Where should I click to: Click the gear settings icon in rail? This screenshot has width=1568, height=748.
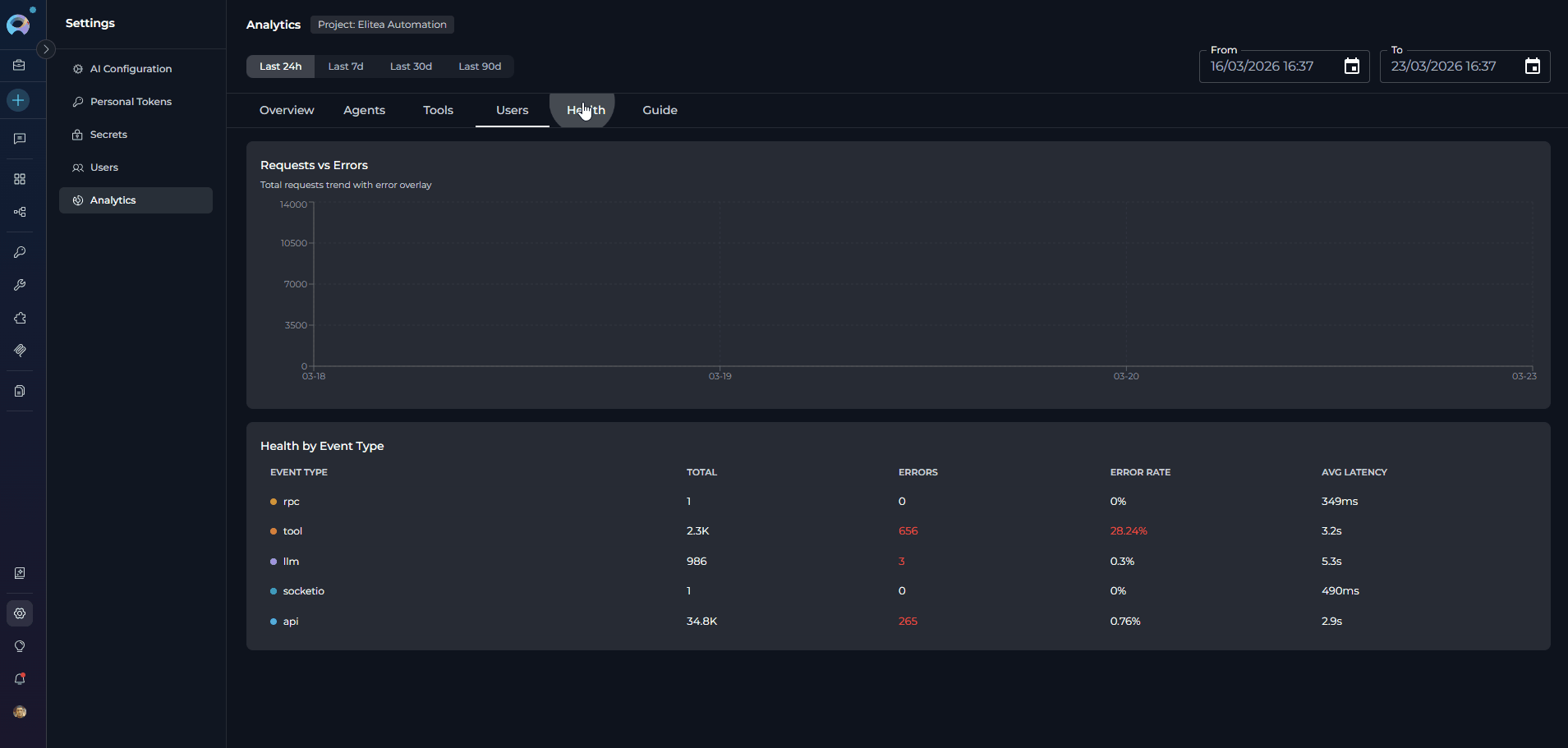pyautogui.click(x=20, y=613)
